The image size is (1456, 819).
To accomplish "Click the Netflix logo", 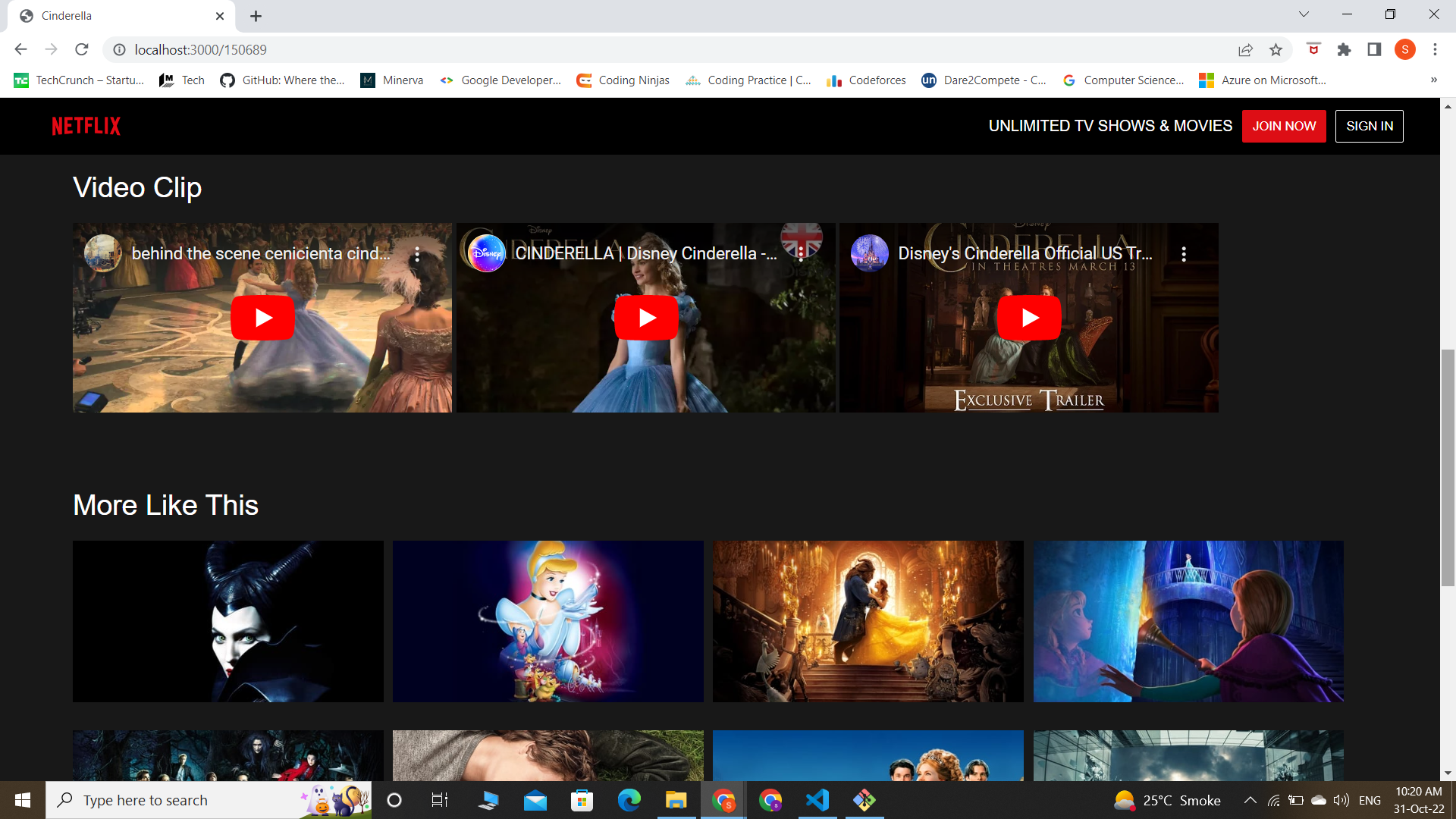I will 85,126.
